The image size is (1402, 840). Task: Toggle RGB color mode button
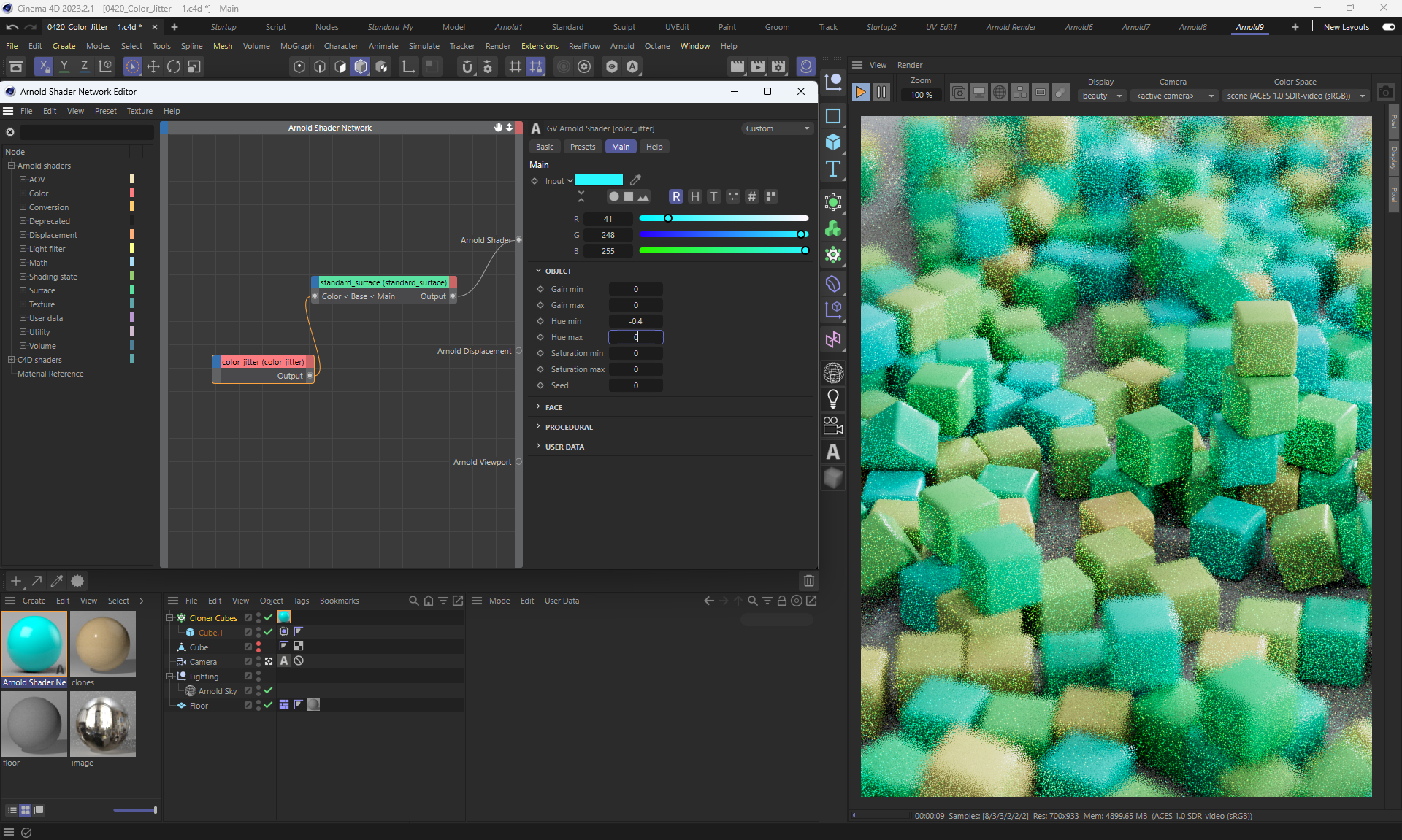676,196
